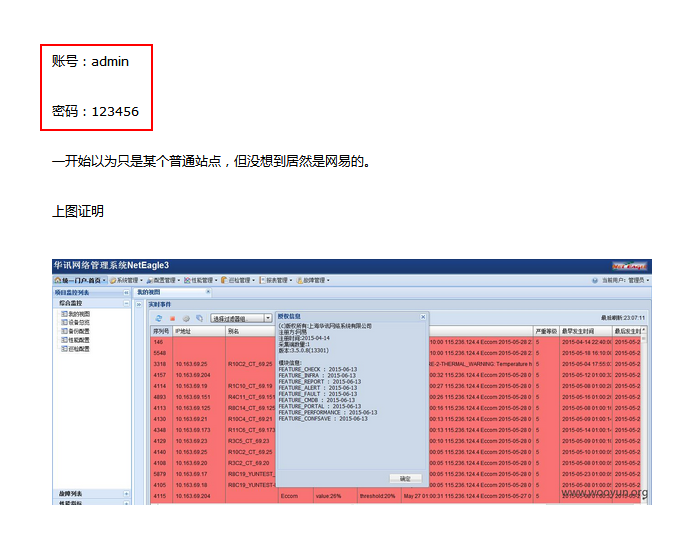The image size is (692, 533).
Task: Expand the hidden panel with double-arrow button
Action: 139,304
